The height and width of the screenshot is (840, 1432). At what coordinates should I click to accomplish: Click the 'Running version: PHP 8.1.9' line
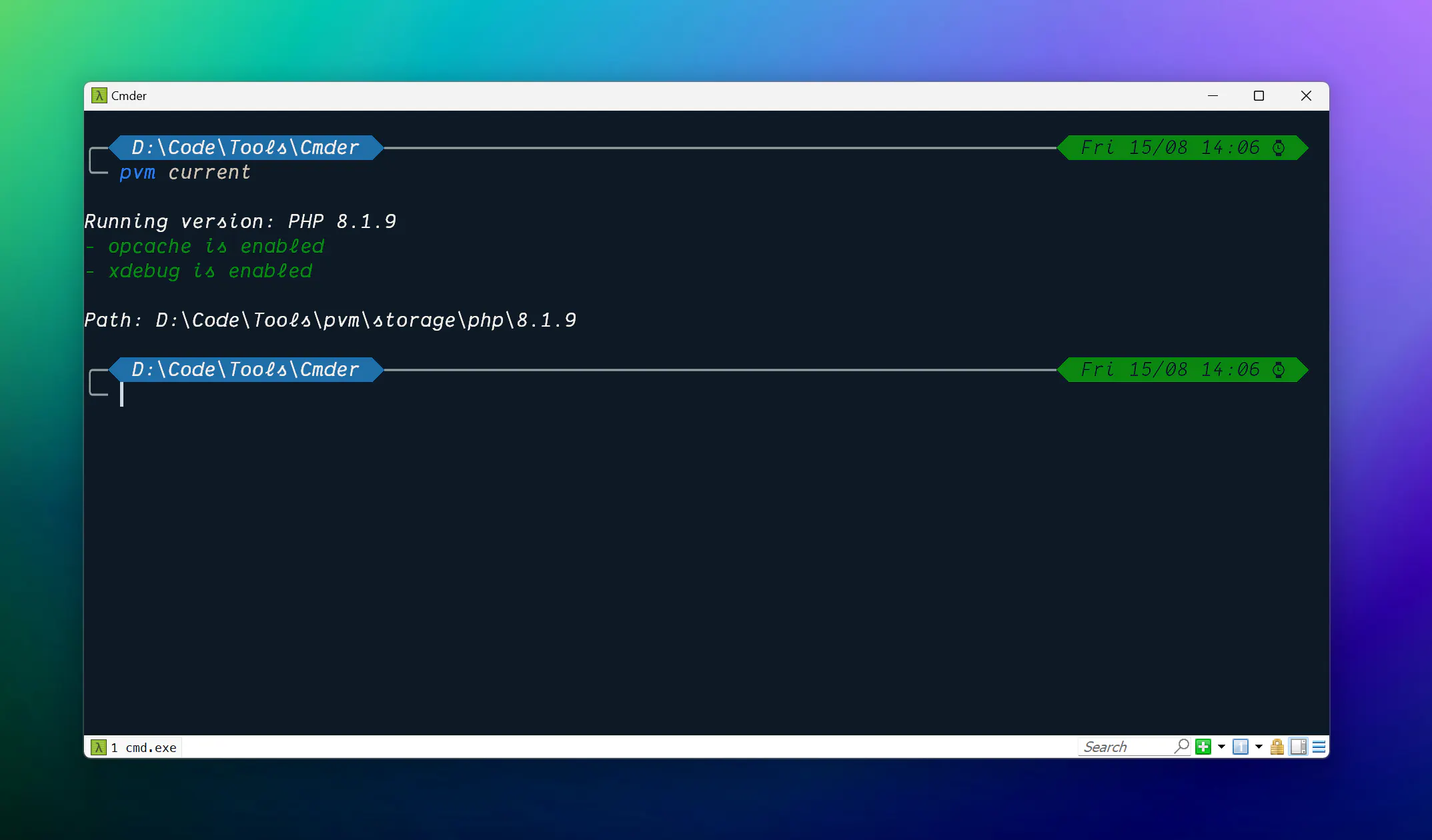(240, 221)
